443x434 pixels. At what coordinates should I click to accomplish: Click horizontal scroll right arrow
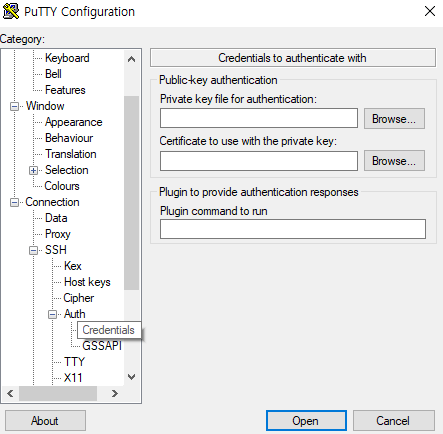pyautogui.click(x=115, y=394)
